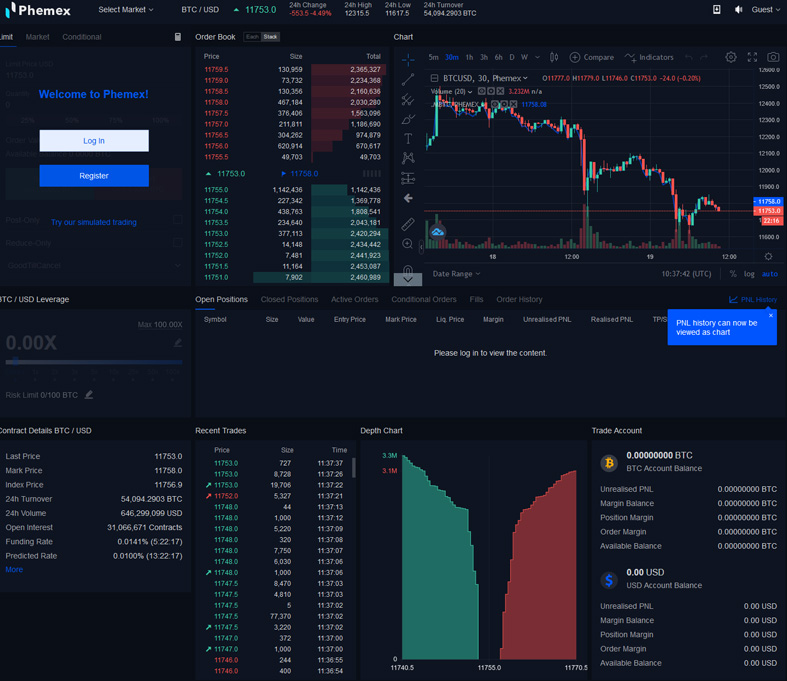Click the Compare button in chart toolbar
The height and width of the screenshot is (681, 787).
[592, 57]
